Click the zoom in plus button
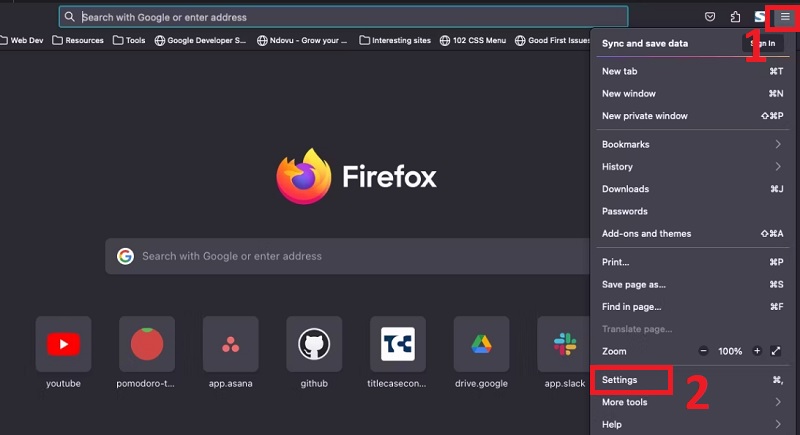This screenshot has width=800, height=435. click(x=757, y=351)
